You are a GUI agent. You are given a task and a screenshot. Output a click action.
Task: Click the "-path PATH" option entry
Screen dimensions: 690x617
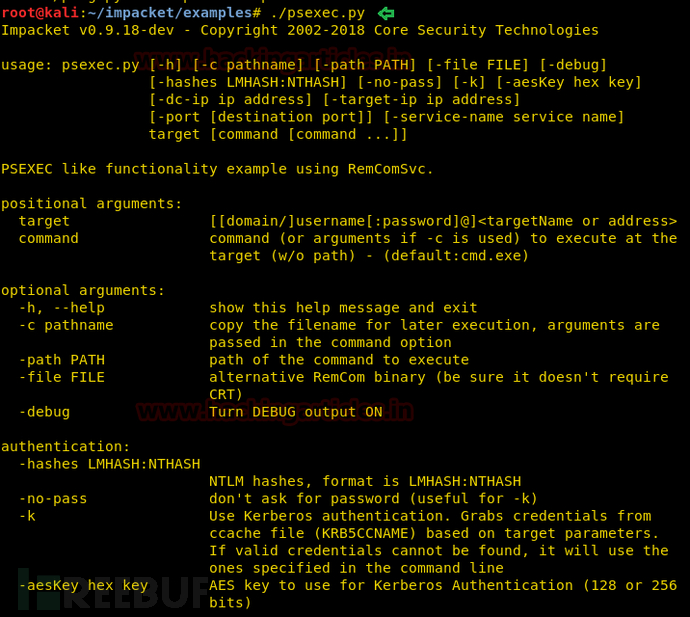(62, 360)
